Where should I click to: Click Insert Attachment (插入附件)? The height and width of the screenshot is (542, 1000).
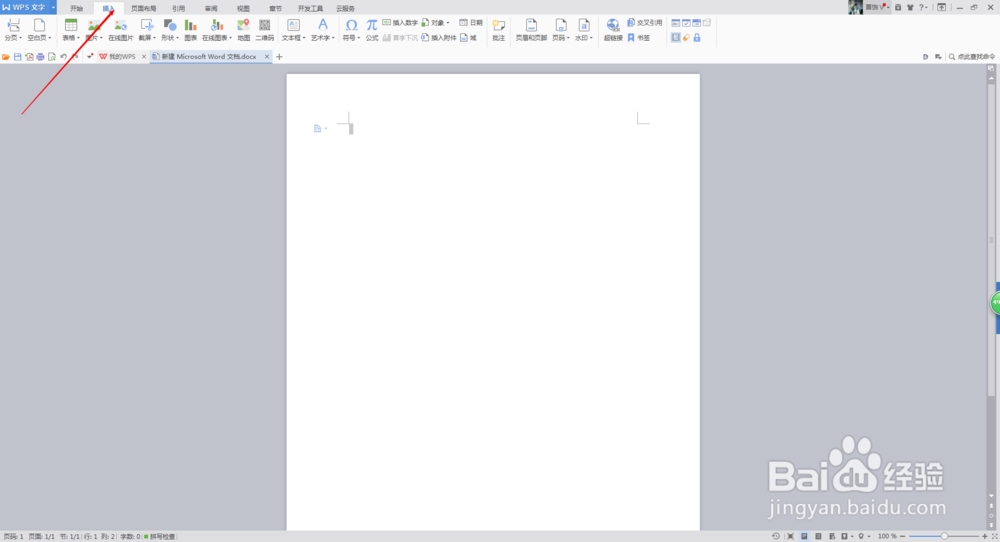point(439,38)
